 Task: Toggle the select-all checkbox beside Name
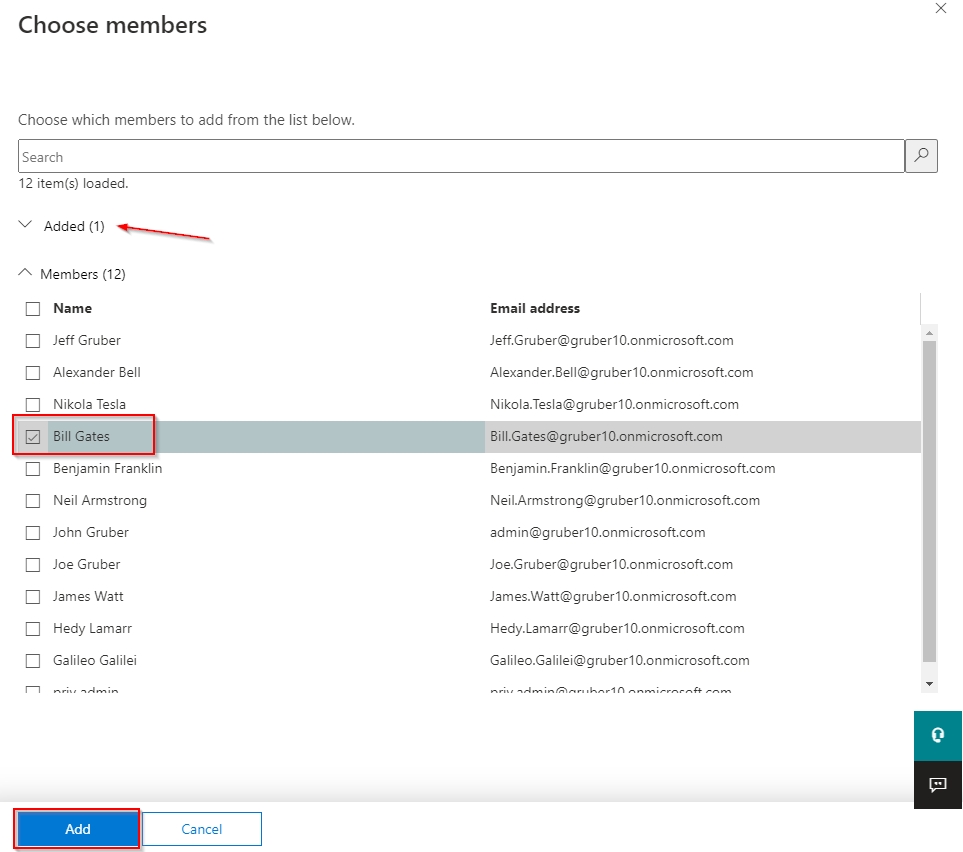point(33,309)
